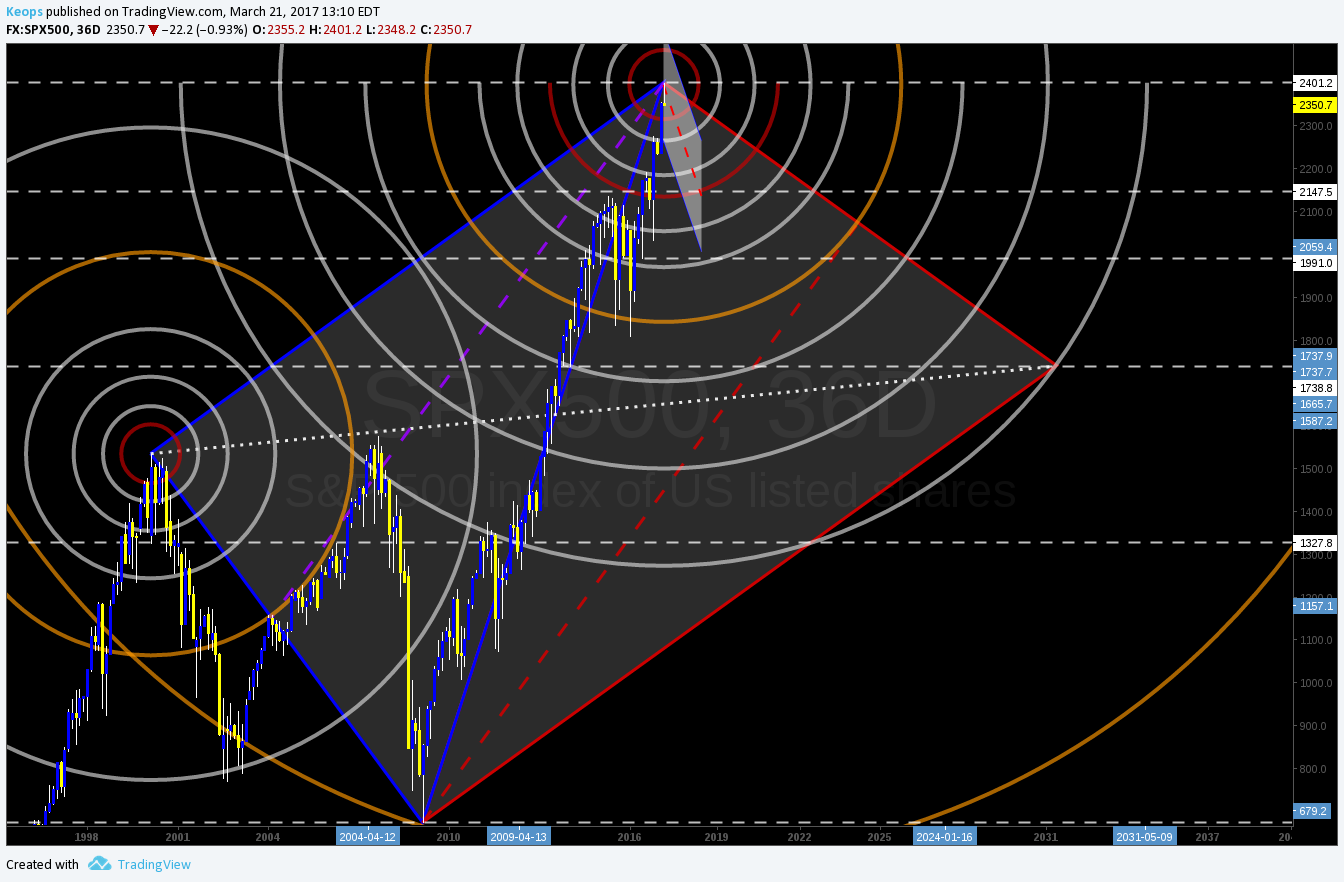Click the 1000.0 price scale tick
This screenshot has height=882, width=1344.
click(1315, 683)
